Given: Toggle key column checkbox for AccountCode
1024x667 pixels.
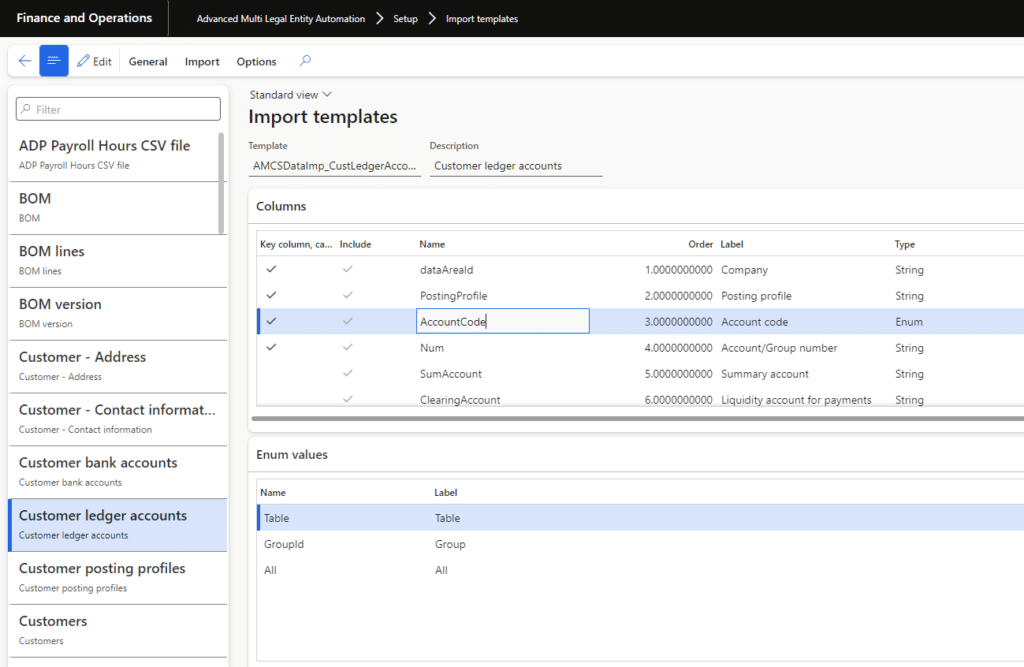Looking at the screenshot, I should 271,321.
